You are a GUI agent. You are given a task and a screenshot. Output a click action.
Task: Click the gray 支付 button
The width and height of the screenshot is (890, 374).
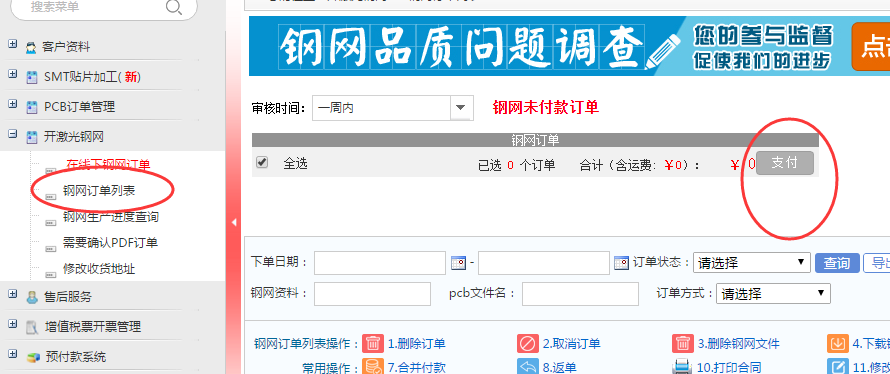784,163
